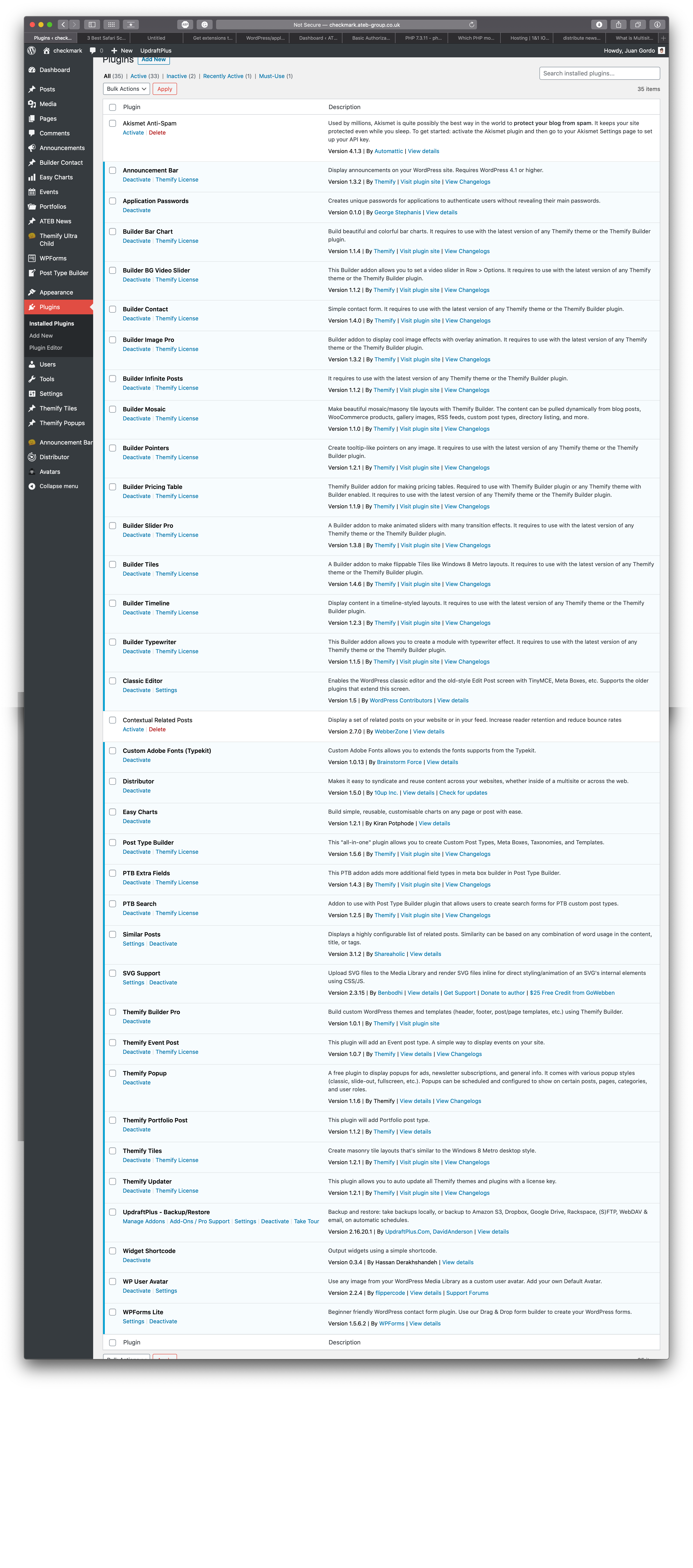Open Themify License for Builder Mosaic
Image resolution: width=693 pixels, height=1568 pixels.
[x=177, y=419]
